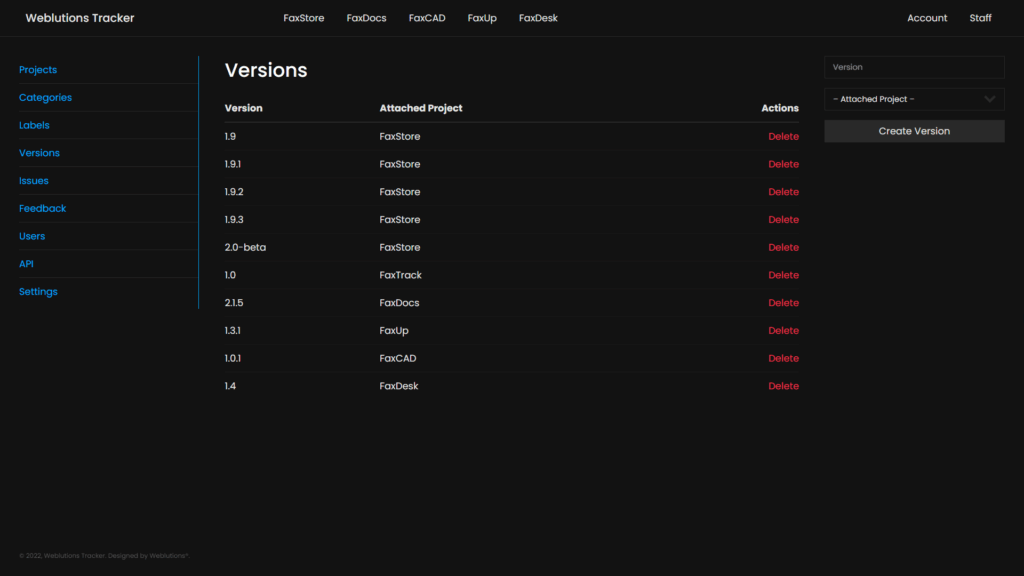Open the Feedback page
Image resolution: width=1024 pixels, height=576 pixels.
(x=43, y=208)
